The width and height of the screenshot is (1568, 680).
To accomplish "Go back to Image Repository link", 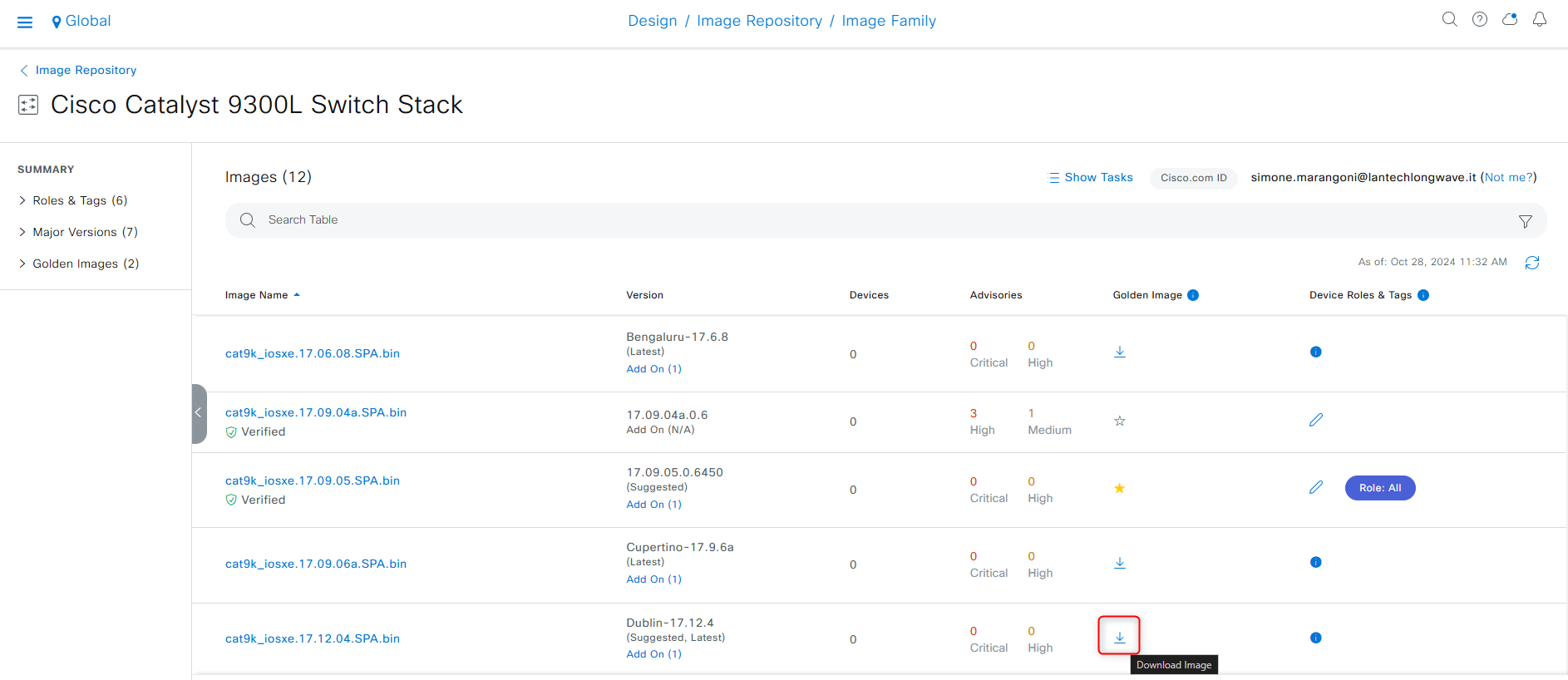I will point(78,71).
